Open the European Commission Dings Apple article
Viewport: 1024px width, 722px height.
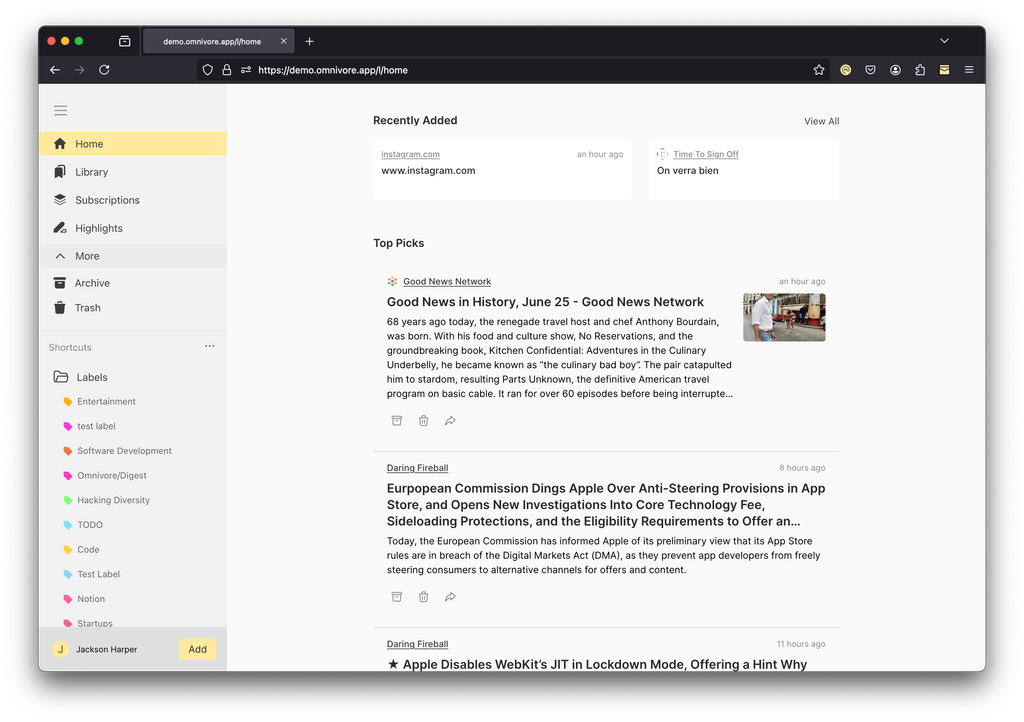(x=605, y=505)
